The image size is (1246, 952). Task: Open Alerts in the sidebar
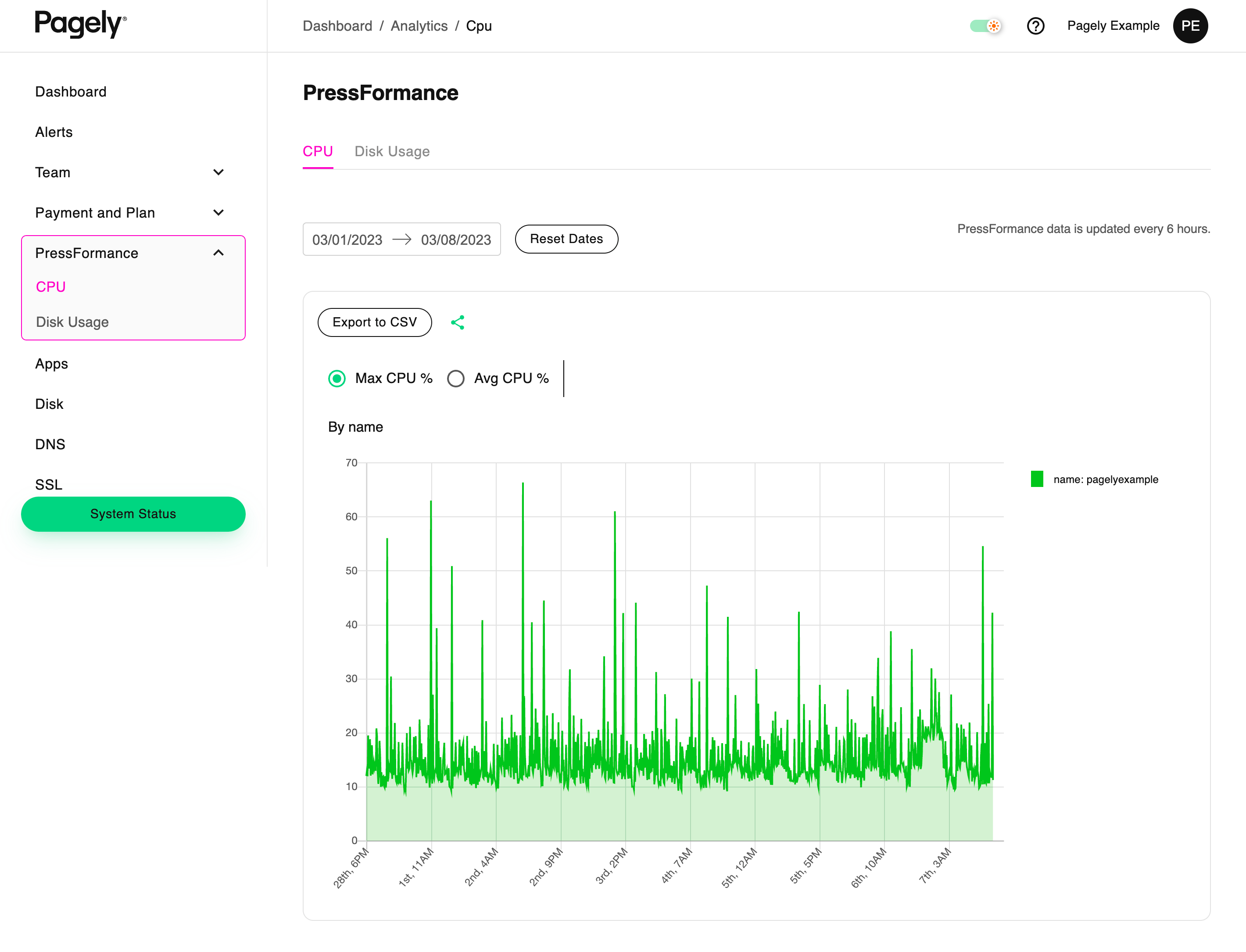(x=54, y=132)
